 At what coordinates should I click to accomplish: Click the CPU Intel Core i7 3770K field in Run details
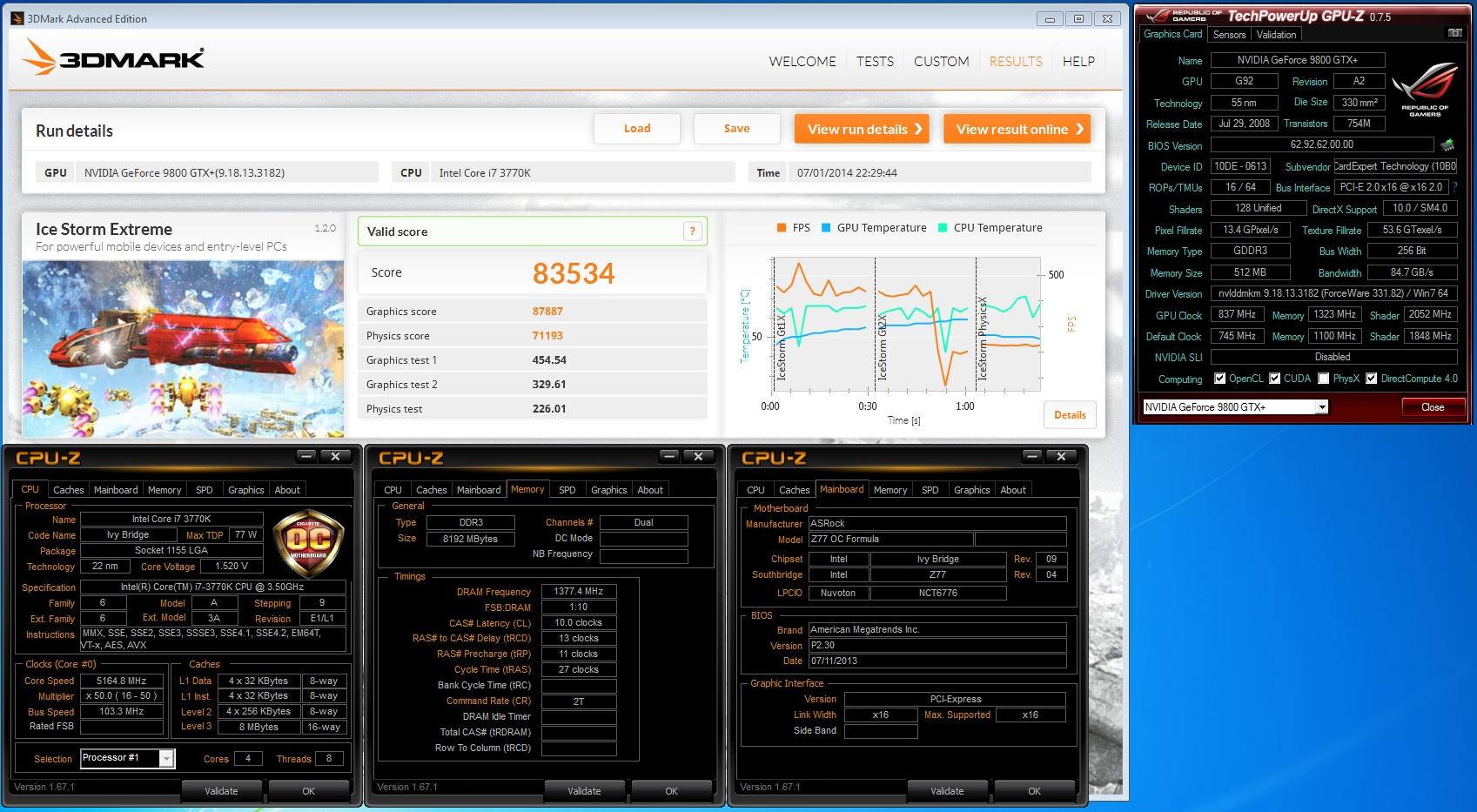pos(582,172)
